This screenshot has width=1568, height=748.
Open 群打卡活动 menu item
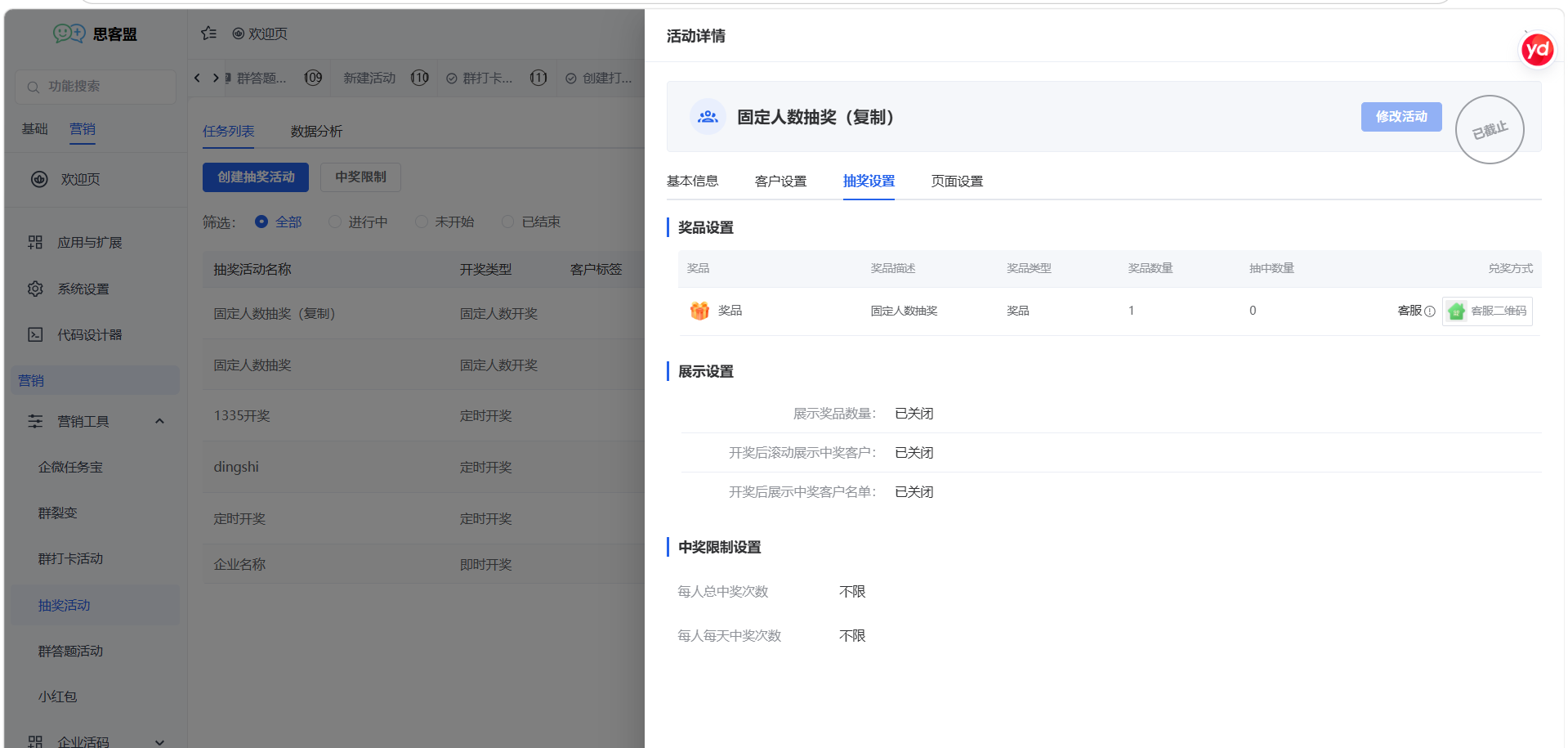(x=70, y=558)
